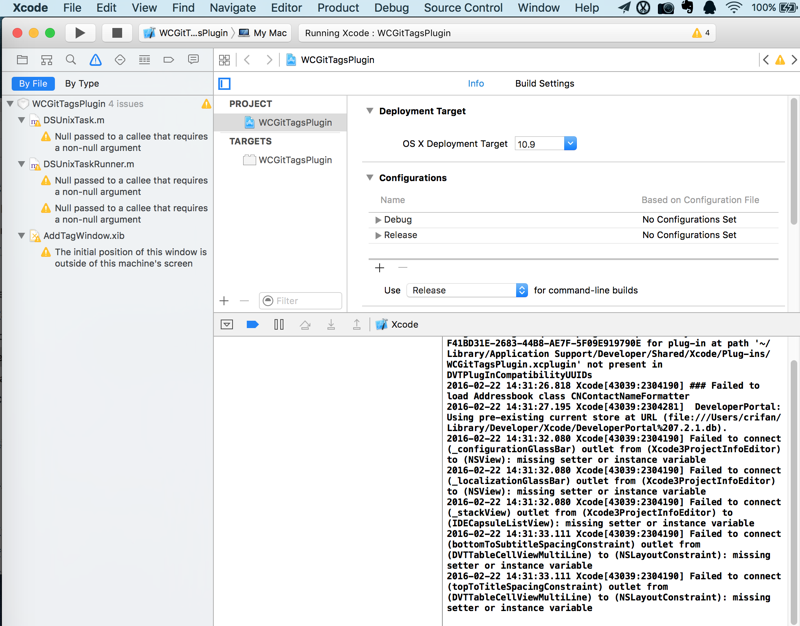Expand the Debug configuration row

point(378,220)
